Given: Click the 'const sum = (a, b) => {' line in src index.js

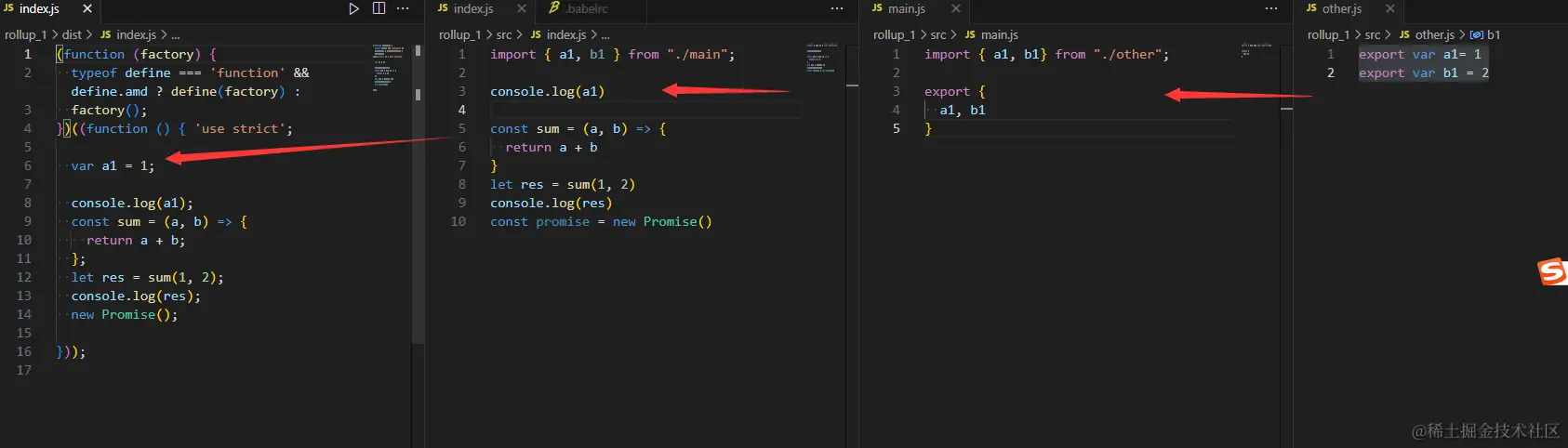Looking at the screenshot, I should tap(578, 128).
